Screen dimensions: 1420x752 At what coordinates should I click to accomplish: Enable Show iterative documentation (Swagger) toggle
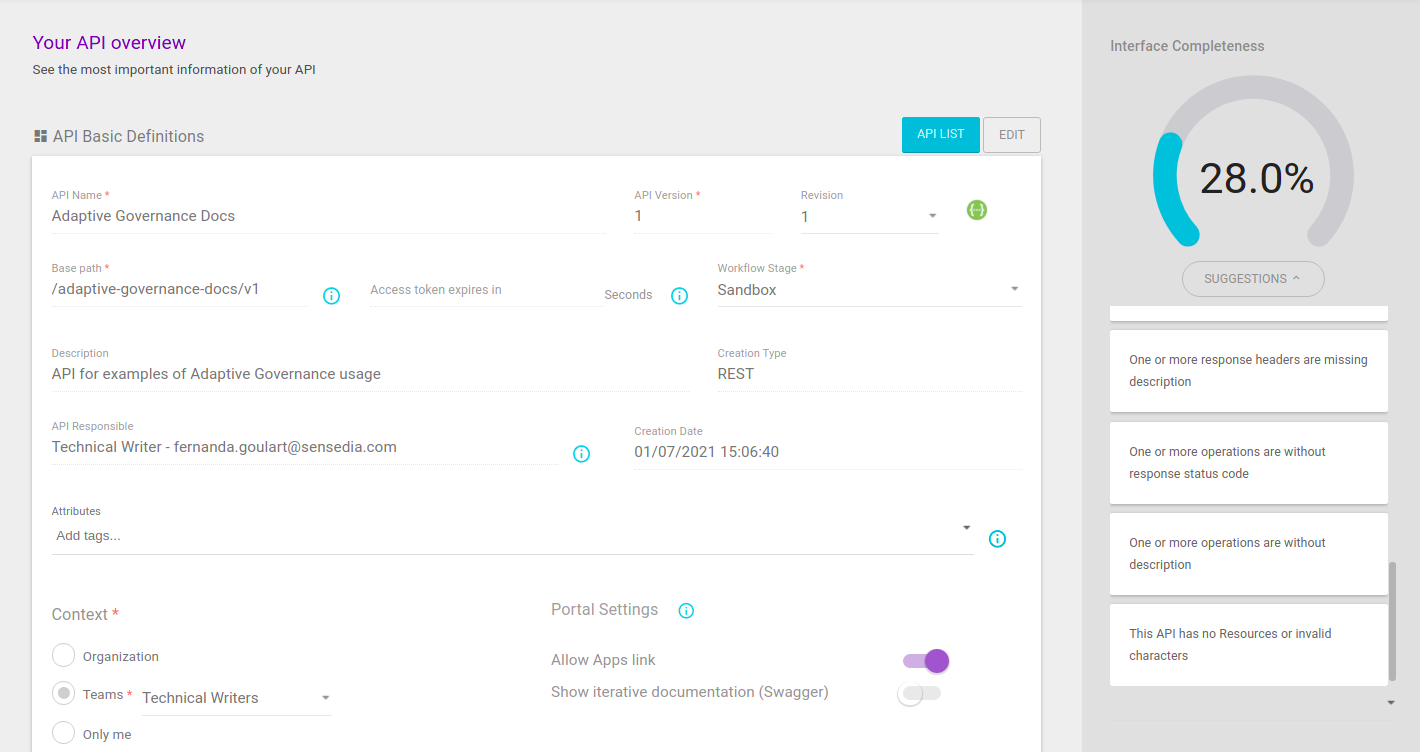point(919,693)
